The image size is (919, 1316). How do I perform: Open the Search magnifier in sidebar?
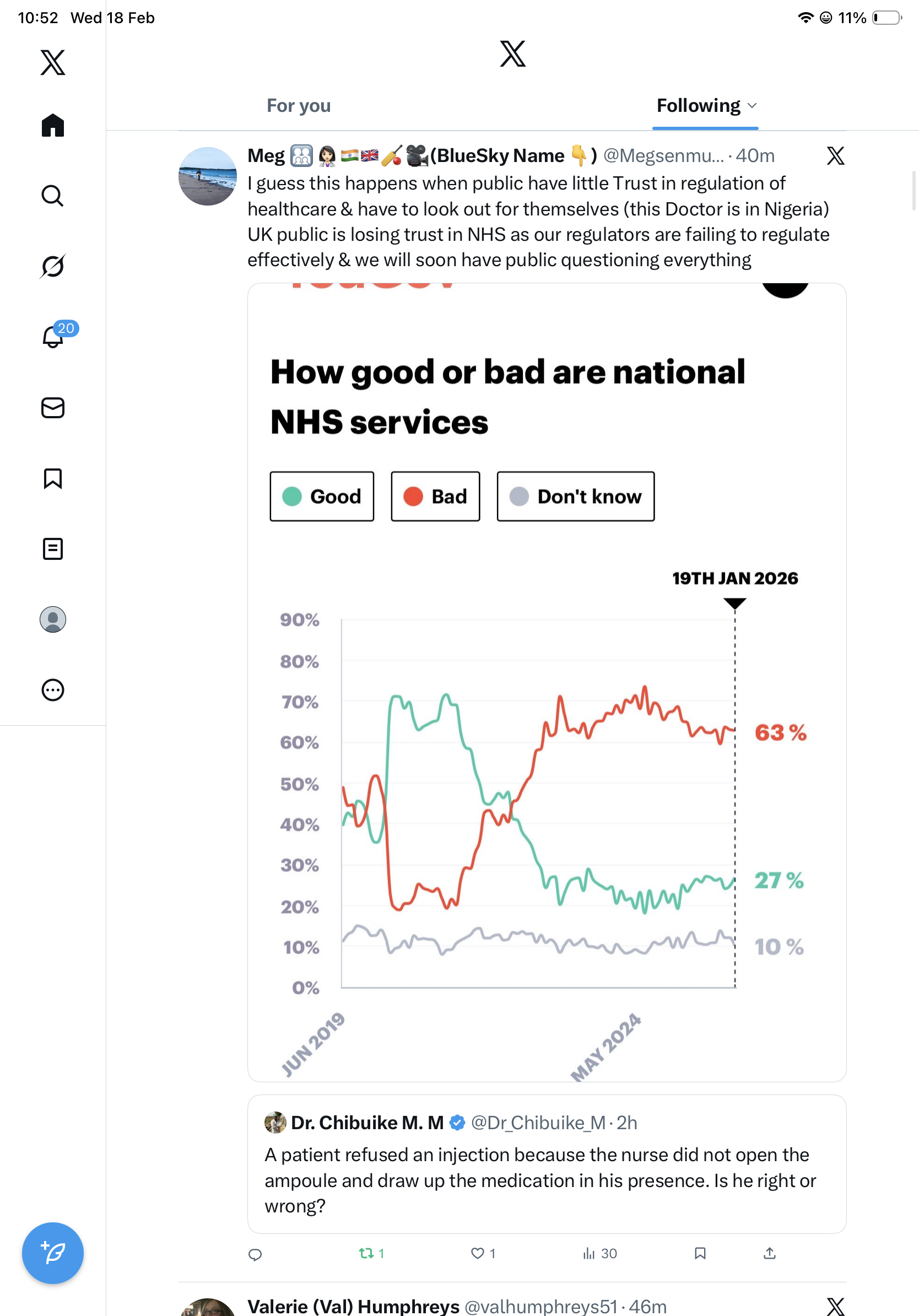(53, 196)
